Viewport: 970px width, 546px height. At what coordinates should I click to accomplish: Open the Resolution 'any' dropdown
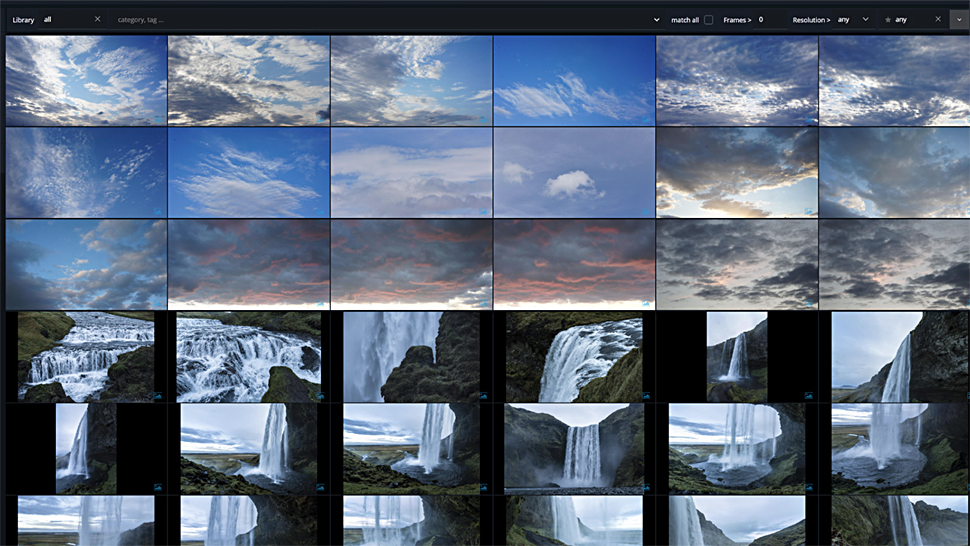(x=854, y=20)
